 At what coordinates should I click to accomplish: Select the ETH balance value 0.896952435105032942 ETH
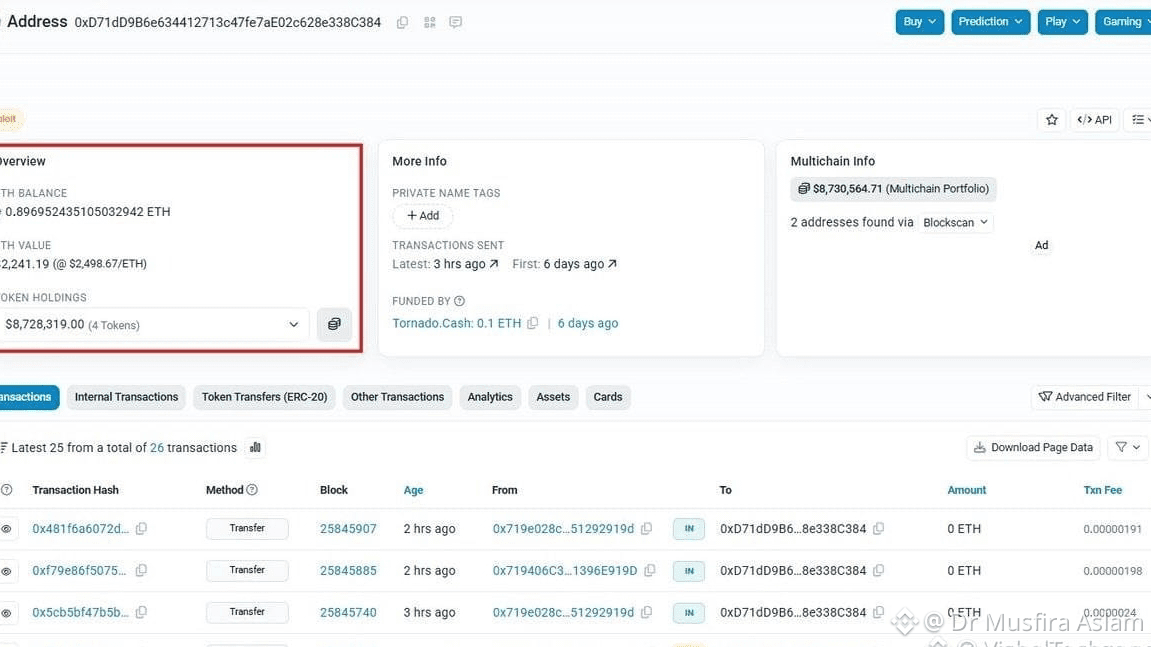click(88, 212)
